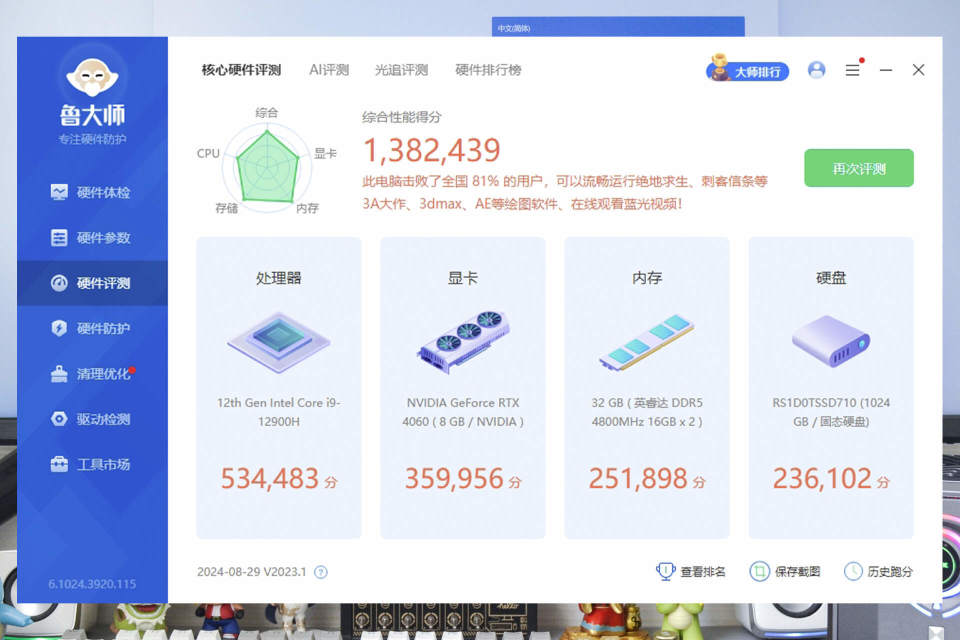Screen dimensions: 960x640
Task: Click the pentagon radar chart
Action: [x=268, y=167]
